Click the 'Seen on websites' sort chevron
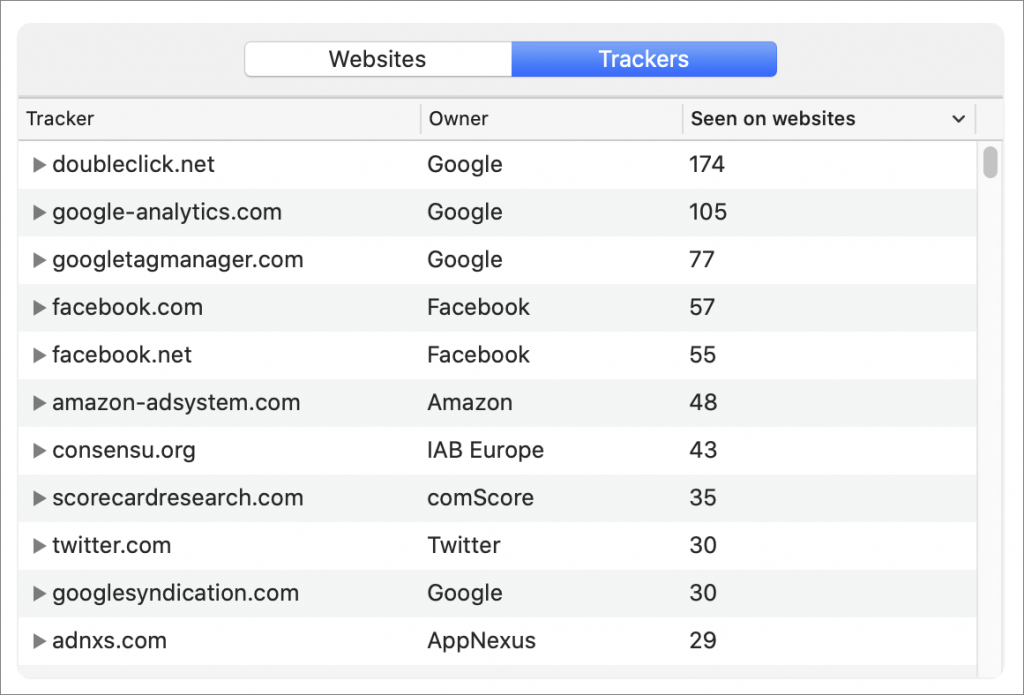Image resolution: width=1024 pixels, height=695 pixels. [x=959, y=119]
